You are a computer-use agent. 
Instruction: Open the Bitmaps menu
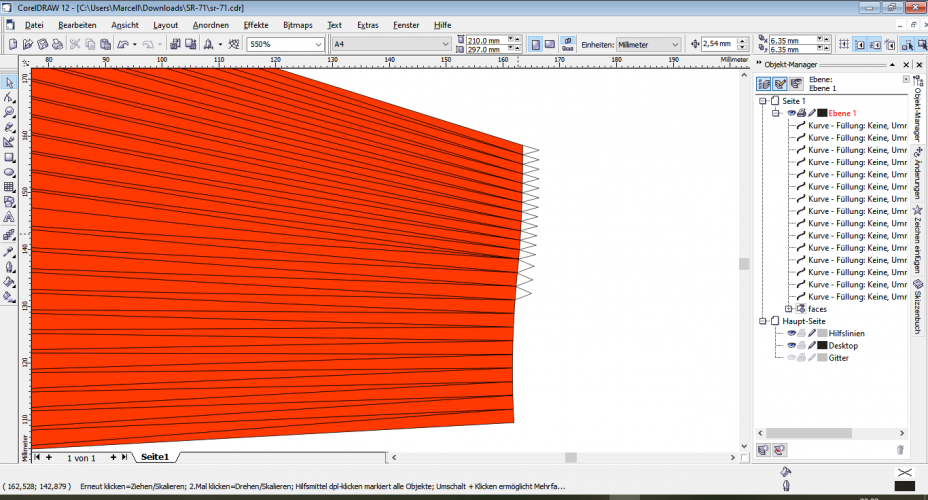tap(298, 25)
